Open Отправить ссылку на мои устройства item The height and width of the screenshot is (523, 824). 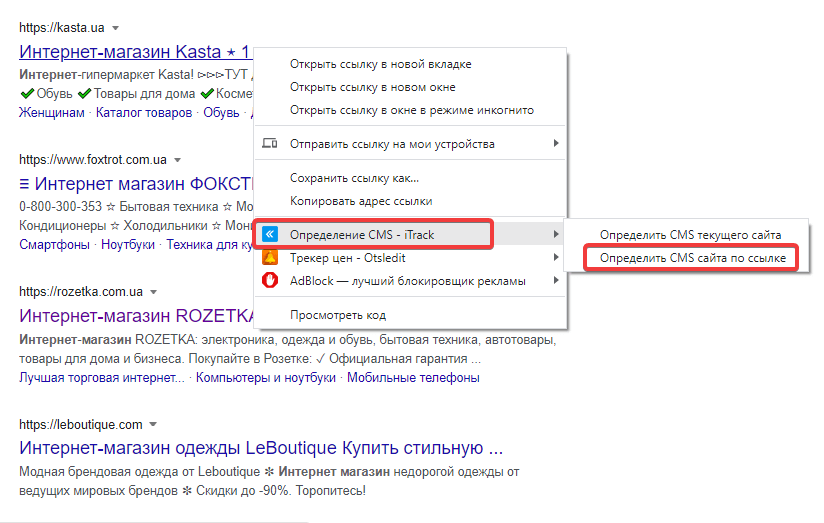pyautogui.click(x=410, y=143)
